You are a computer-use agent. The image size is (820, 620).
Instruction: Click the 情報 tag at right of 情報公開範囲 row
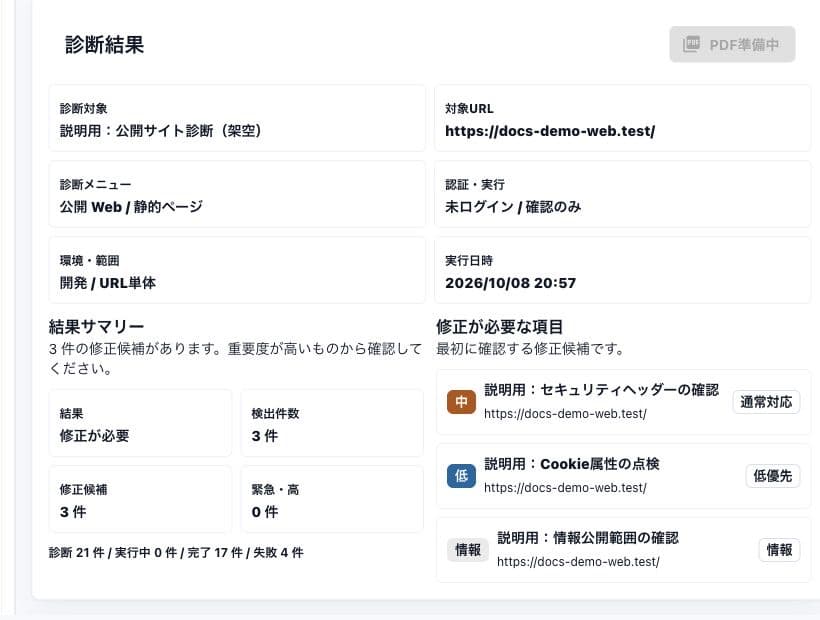[779, 549]
